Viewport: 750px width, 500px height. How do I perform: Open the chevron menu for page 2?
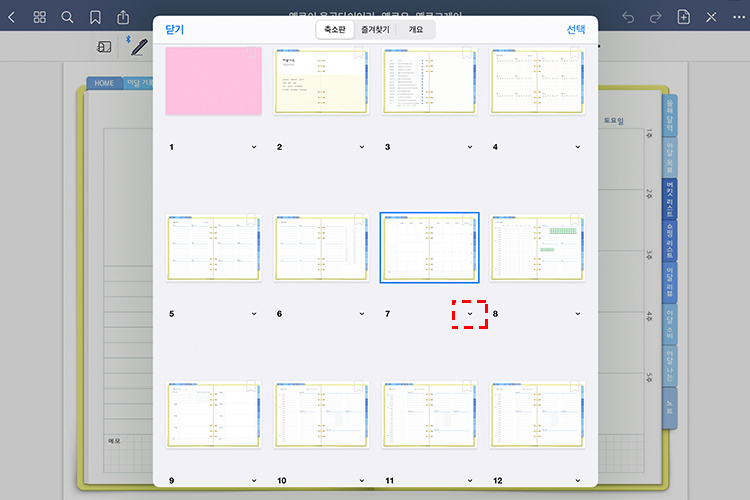[362, 147]
